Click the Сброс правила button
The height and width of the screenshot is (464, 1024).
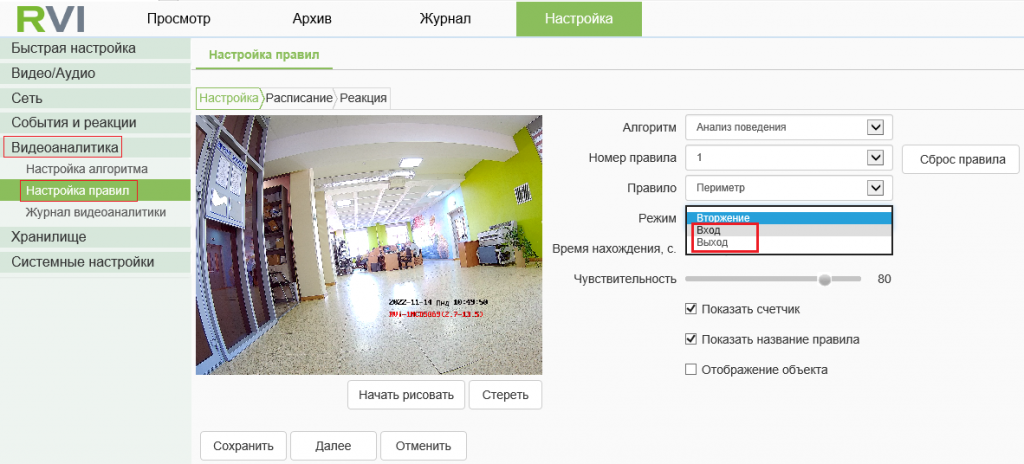coord(961,159)
